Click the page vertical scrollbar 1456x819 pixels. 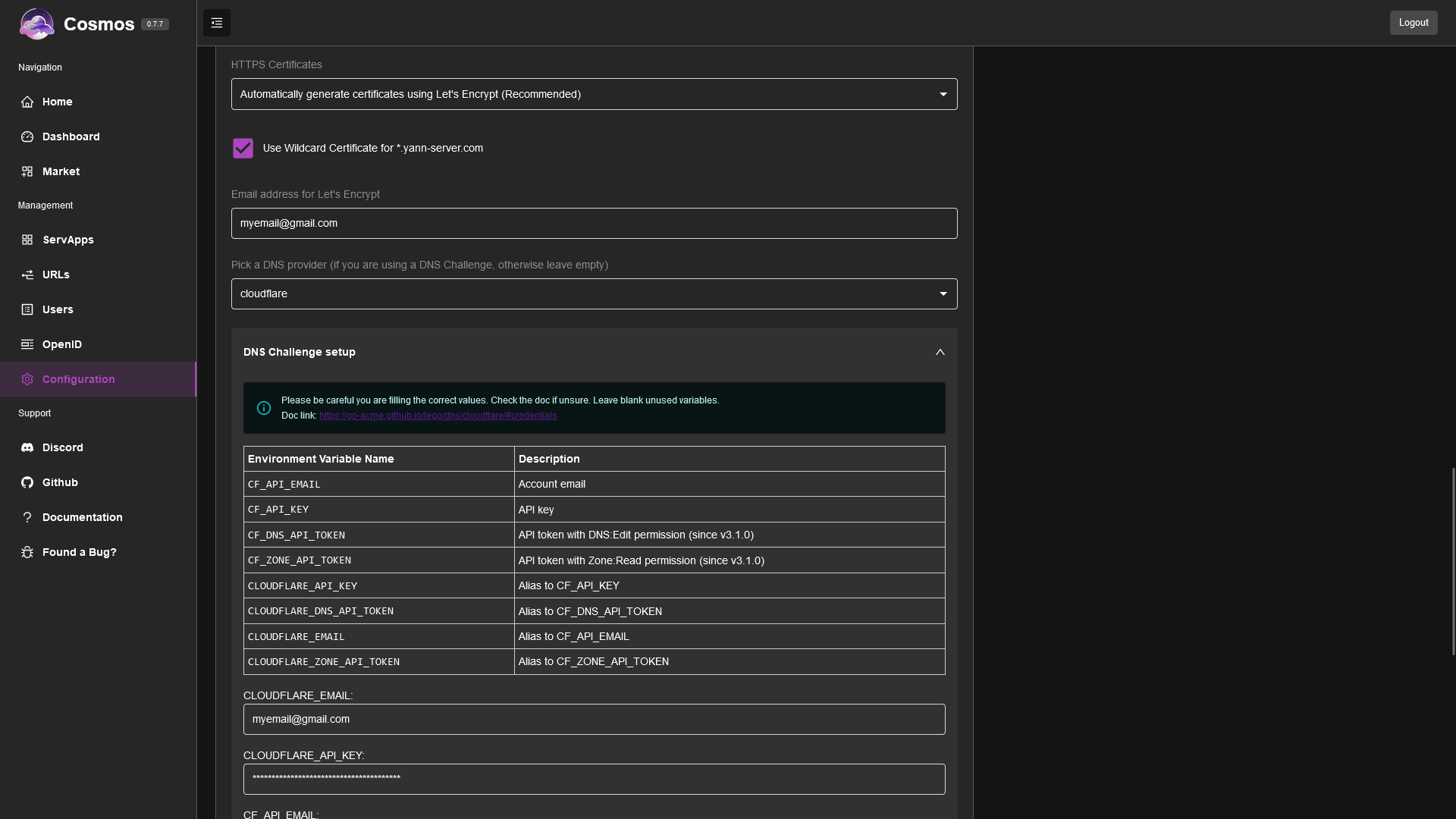1453,561
